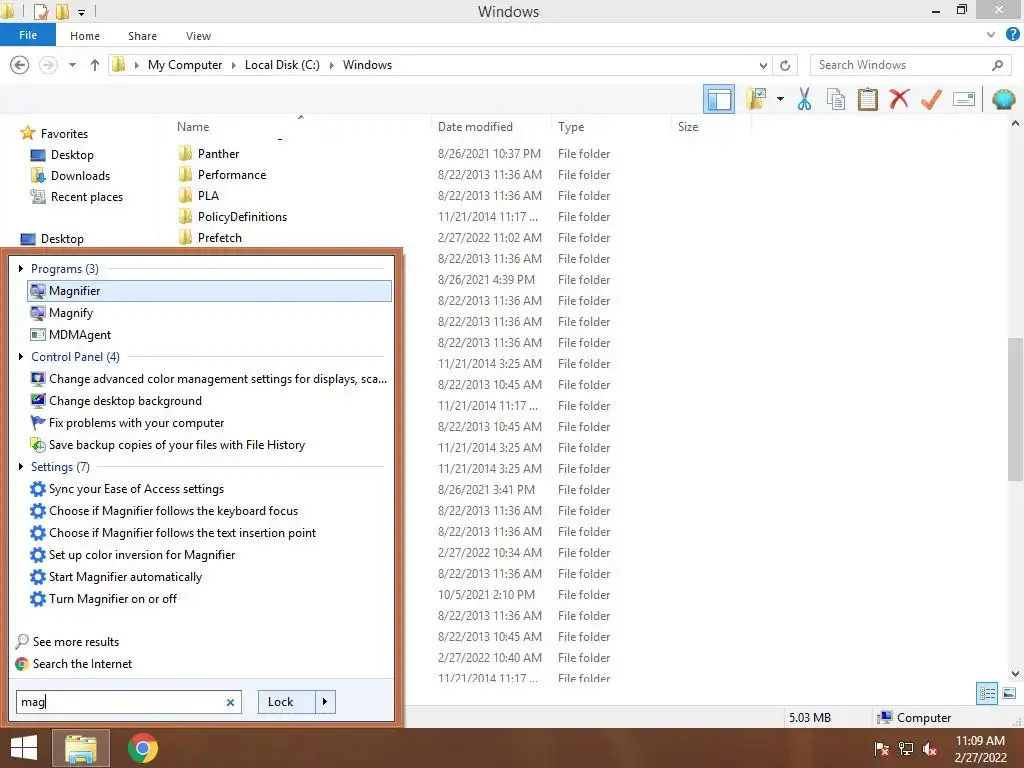Click Search Windows input field
1024x768 pixels.
(909, 65)
